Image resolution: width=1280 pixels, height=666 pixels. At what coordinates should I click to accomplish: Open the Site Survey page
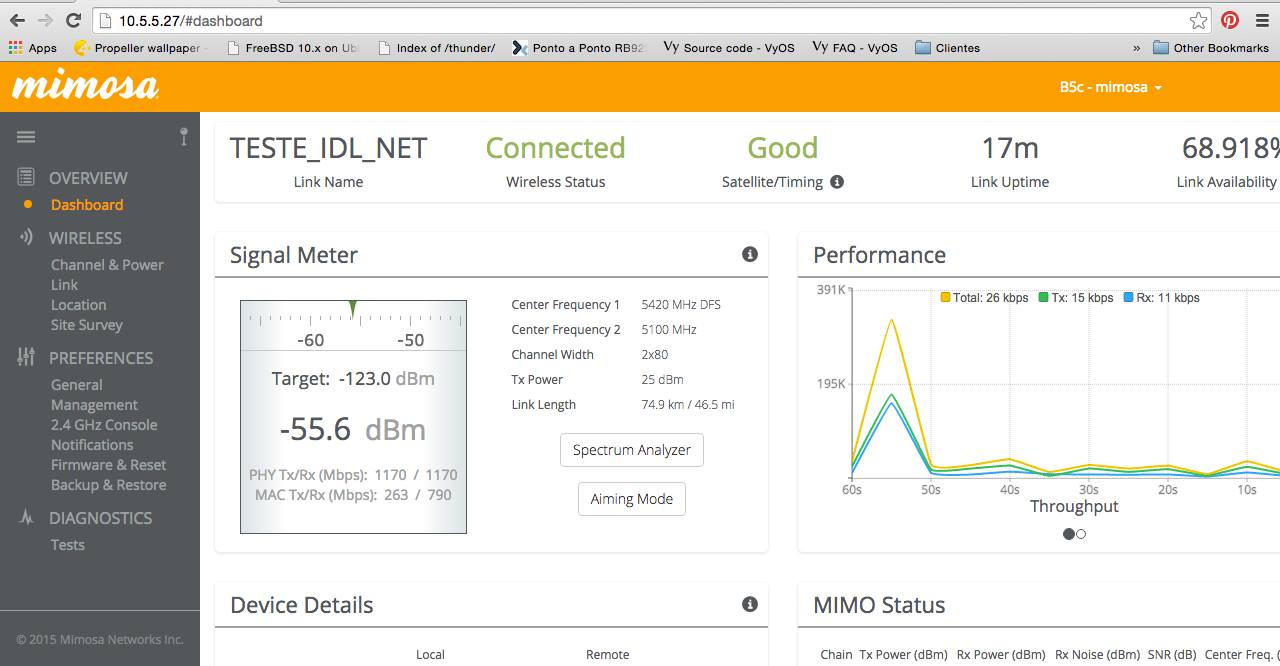[x=87, y=324]
